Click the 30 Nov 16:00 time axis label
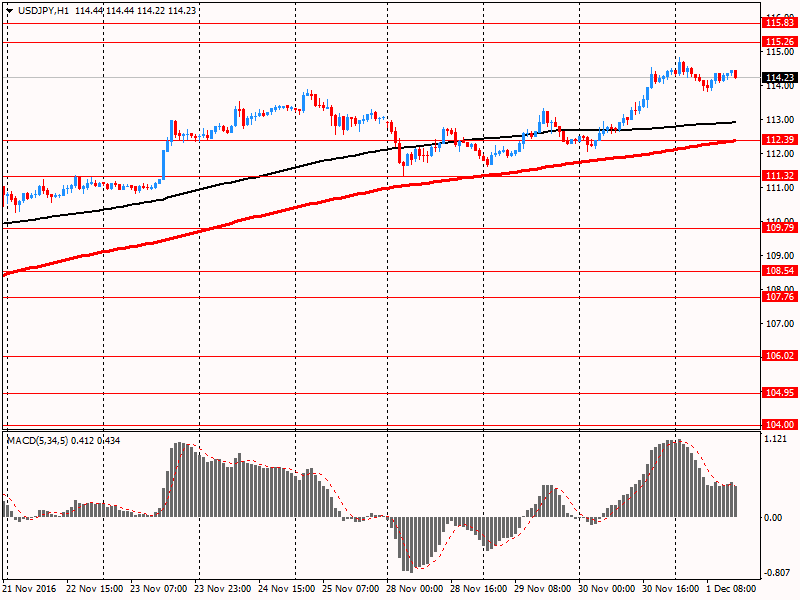Screen dimensions: 800x600 (x=670, y=588)
